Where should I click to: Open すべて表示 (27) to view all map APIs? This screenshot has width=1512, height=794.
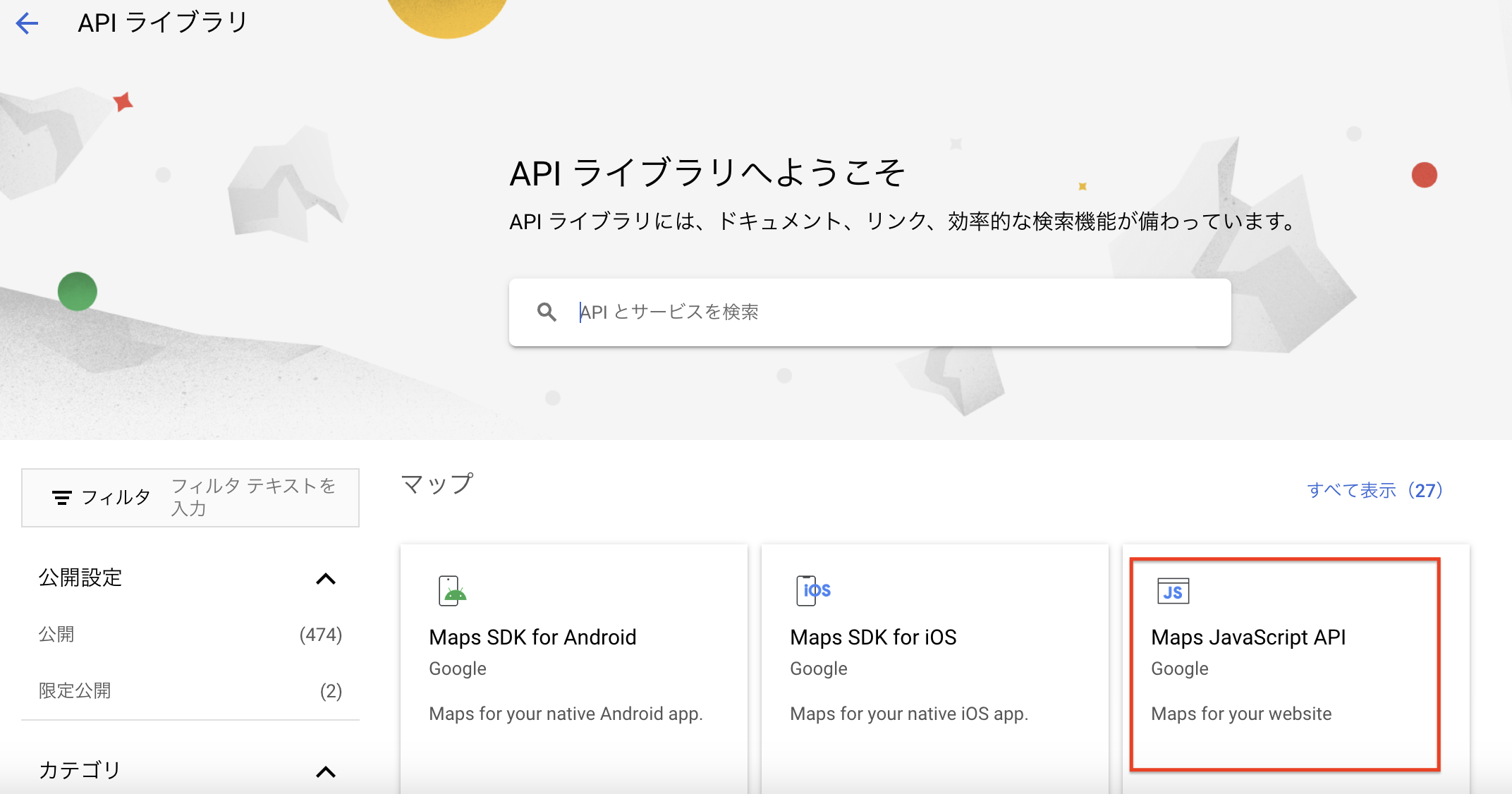(x=1376, y=491)
